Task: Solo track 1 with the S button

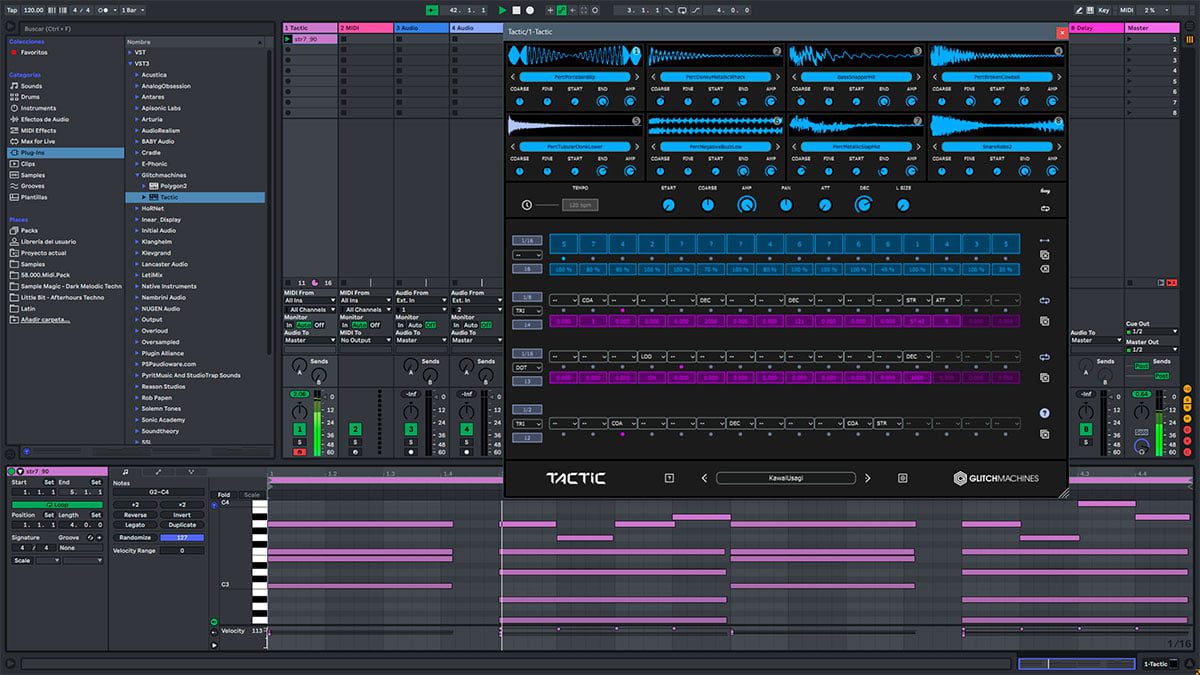Action: coord(298,441)
